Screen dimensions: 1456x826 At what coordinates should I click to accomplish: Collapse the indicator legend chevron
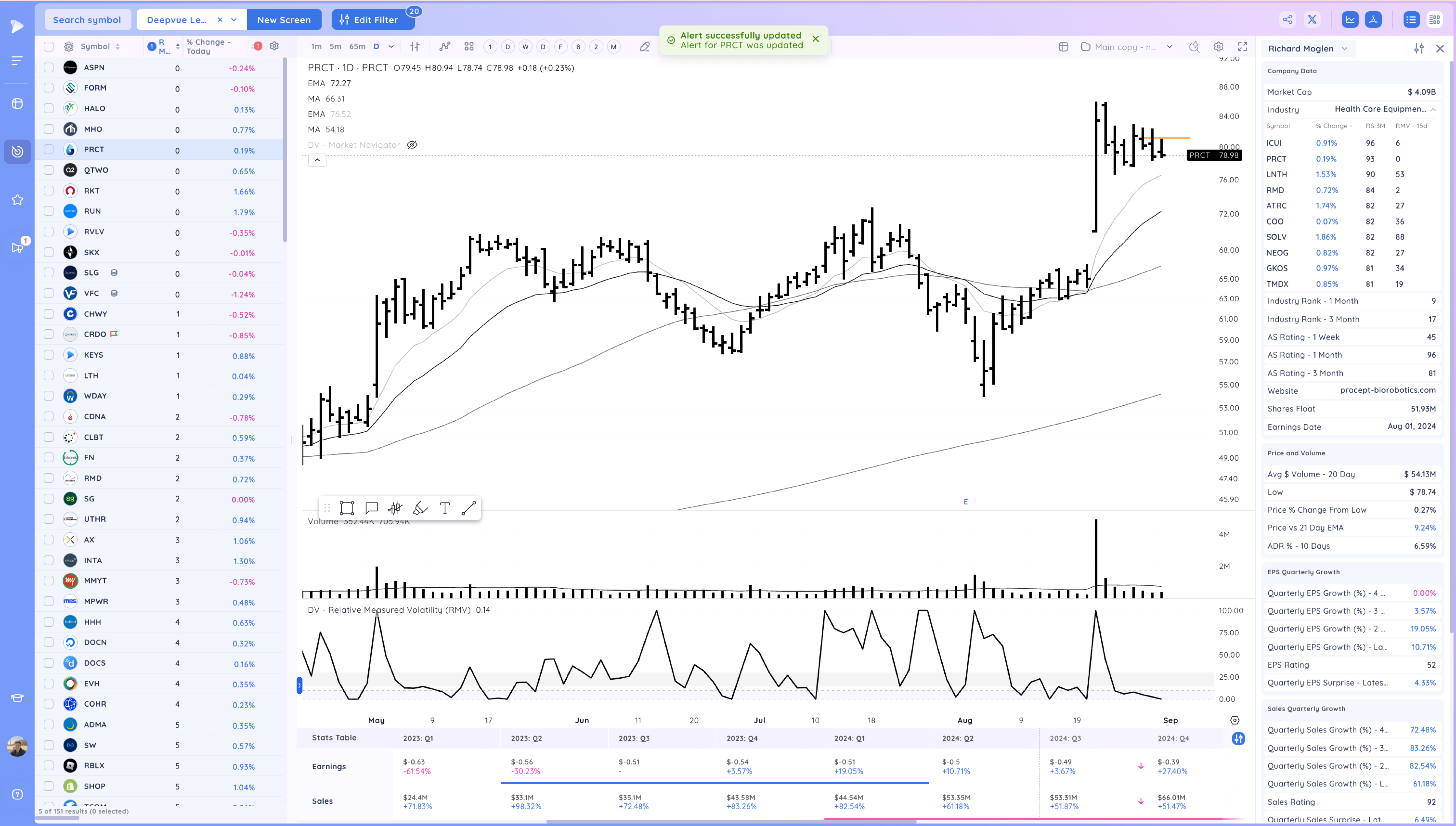[317, 160]
